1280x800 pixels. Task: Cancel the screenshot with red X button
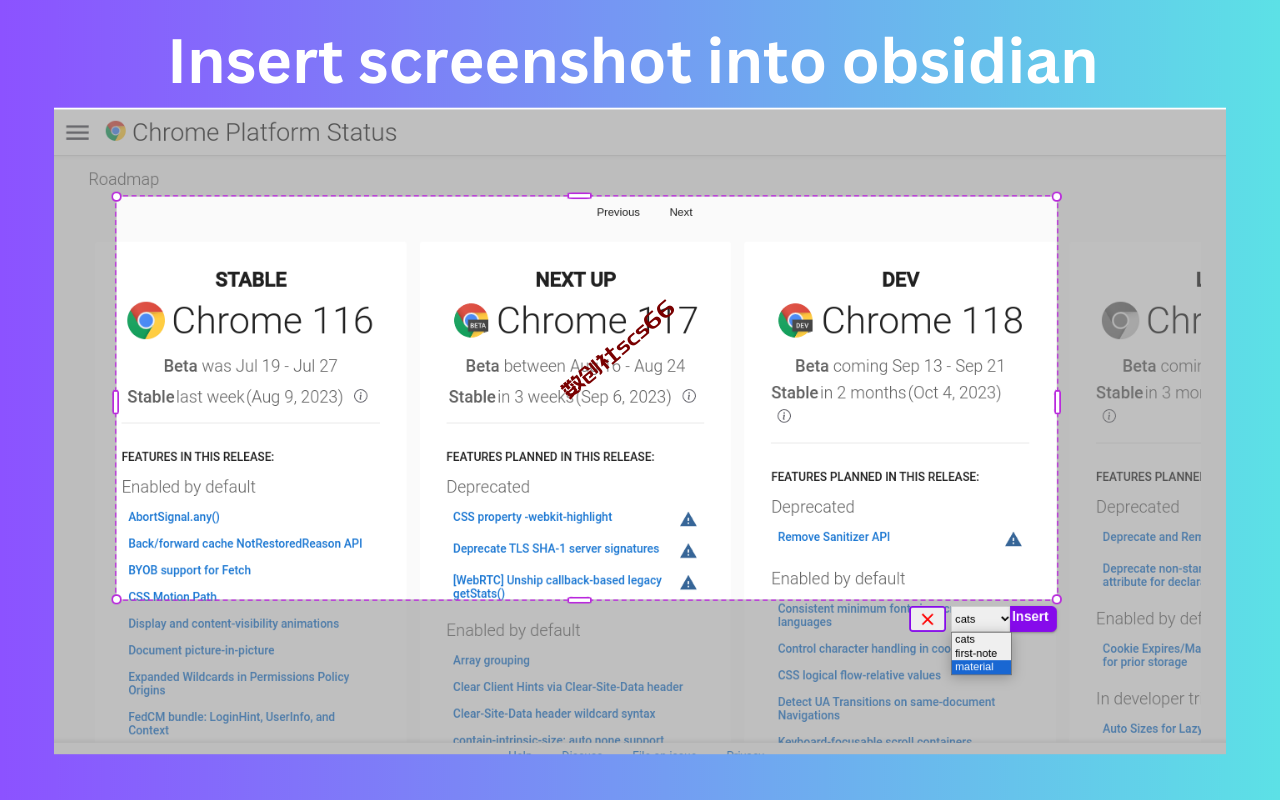(927, 619)
